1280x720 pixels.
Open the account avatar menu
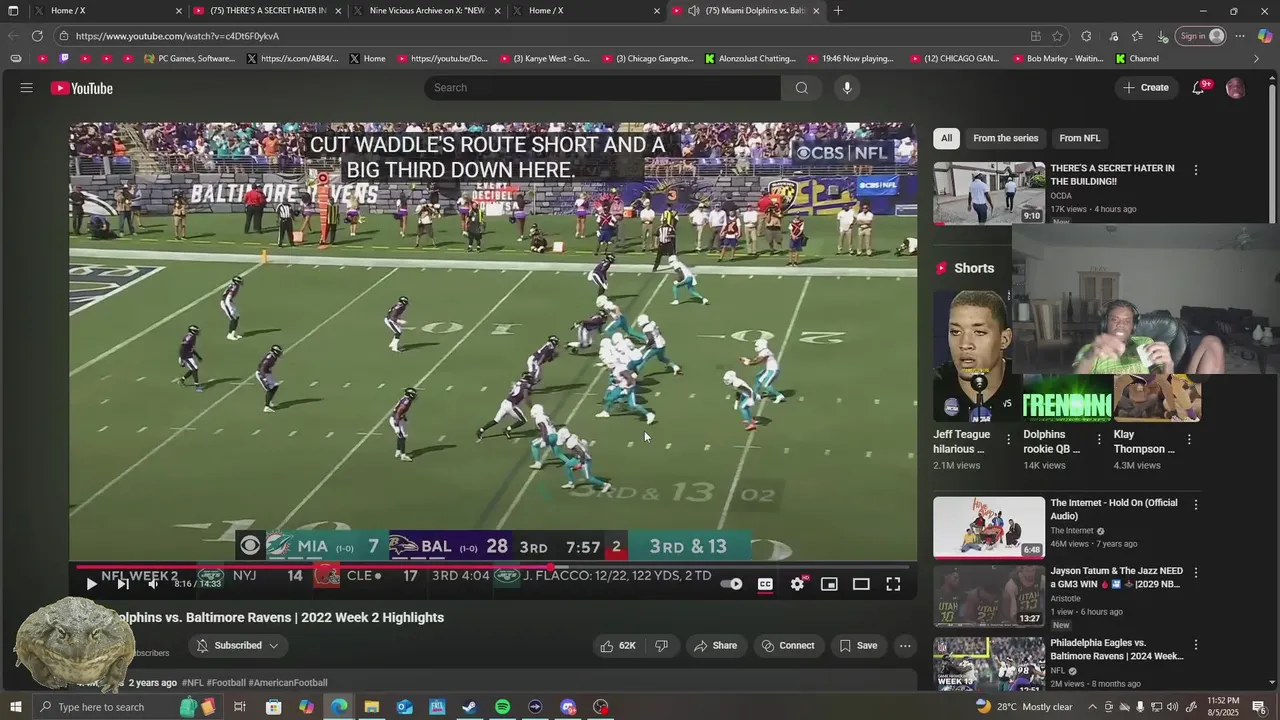tap(1235, 88)
